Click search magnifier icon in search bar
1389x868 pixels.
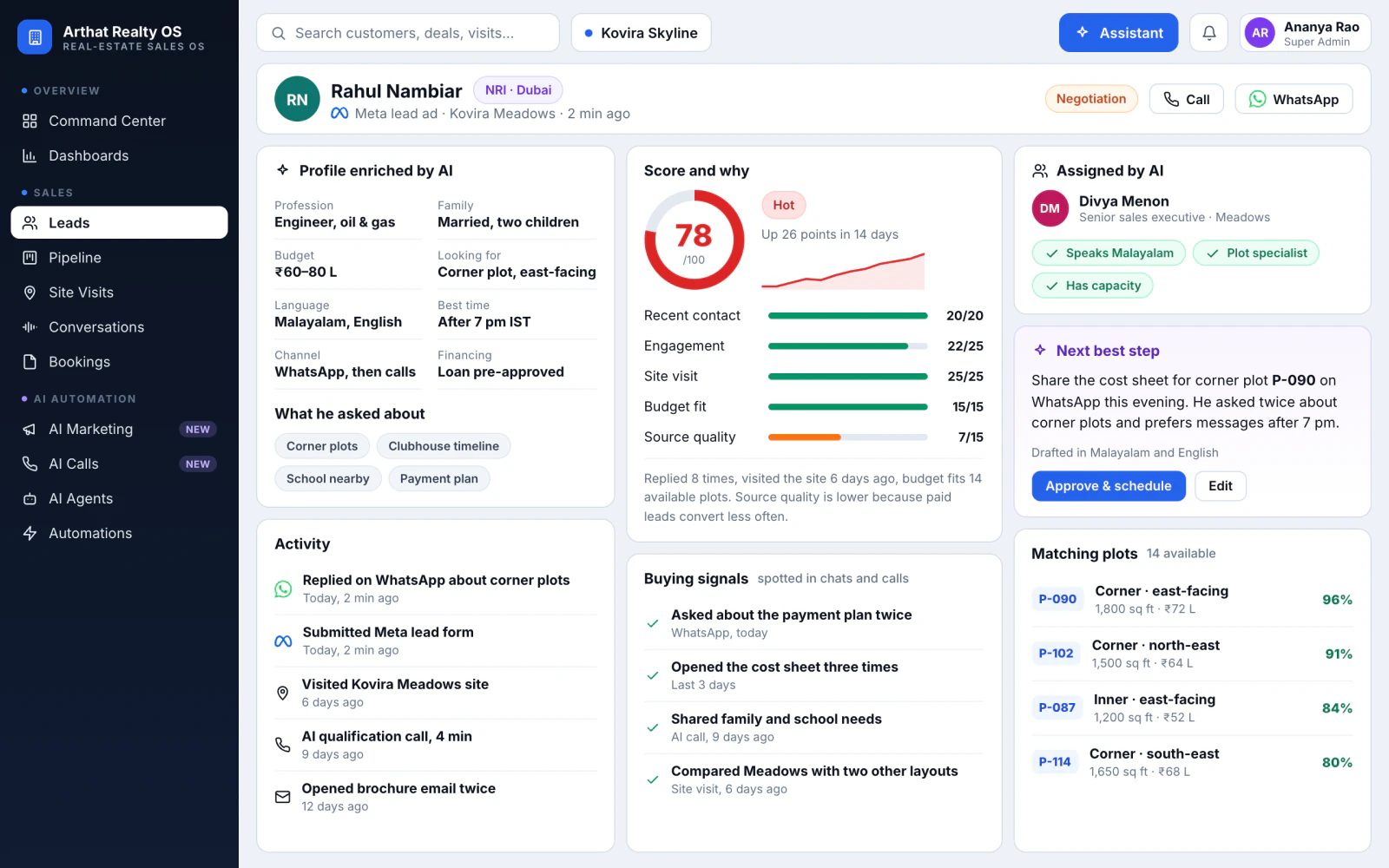[x=279, y=33]
